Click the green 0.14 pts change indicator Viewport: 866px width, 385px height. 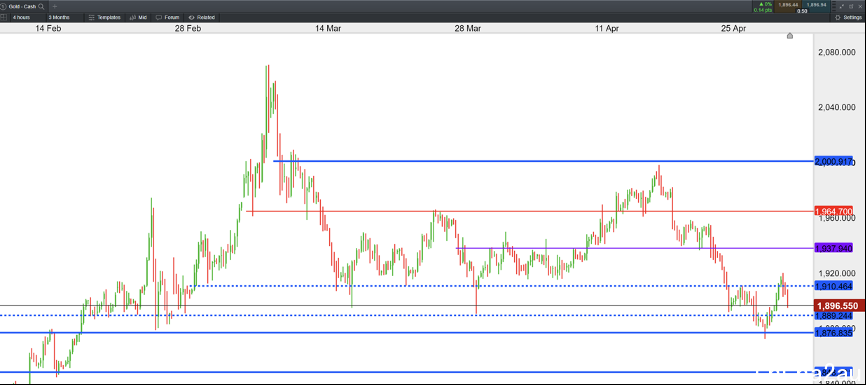pos(763,10)
